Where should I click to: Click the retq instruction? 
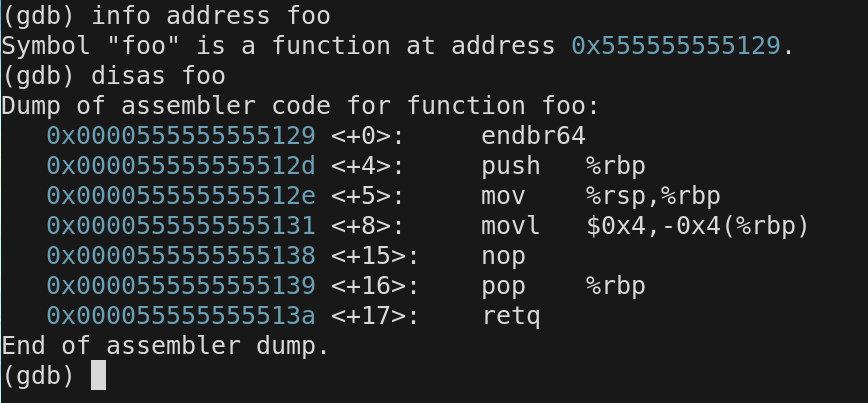point(511,316)
